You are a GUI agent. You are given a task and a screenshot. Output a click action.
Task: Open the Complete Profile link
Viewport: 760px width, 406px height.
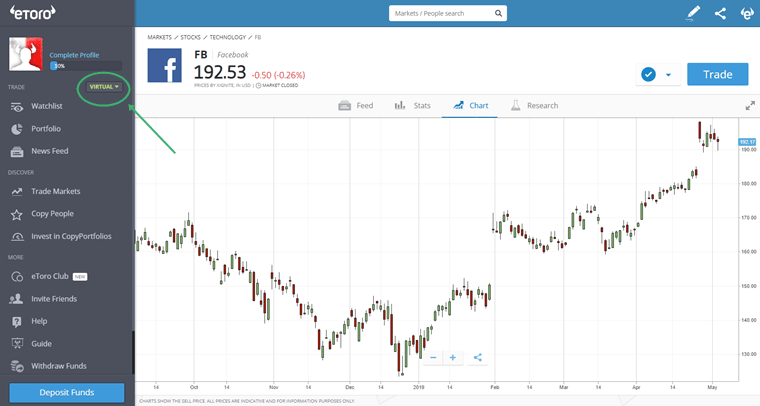pyautogui.click(x=74, y=55)
